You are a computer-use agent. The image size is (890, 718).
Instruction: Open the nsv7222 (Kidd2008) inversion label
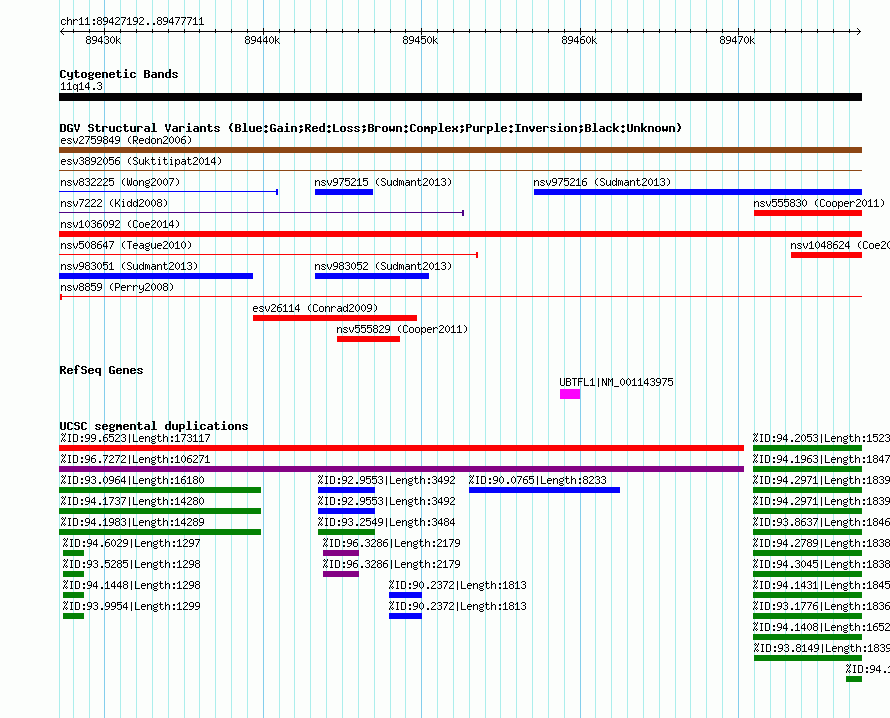click(114, 203)
